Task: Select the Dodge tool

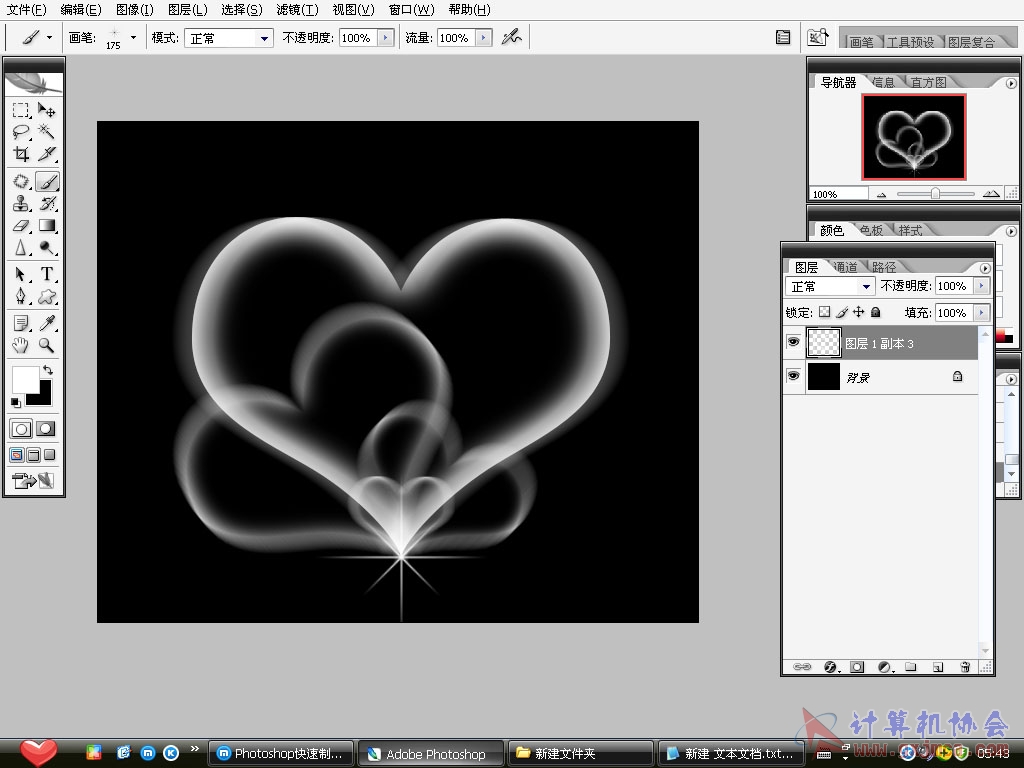Action: tap(46, 248)
